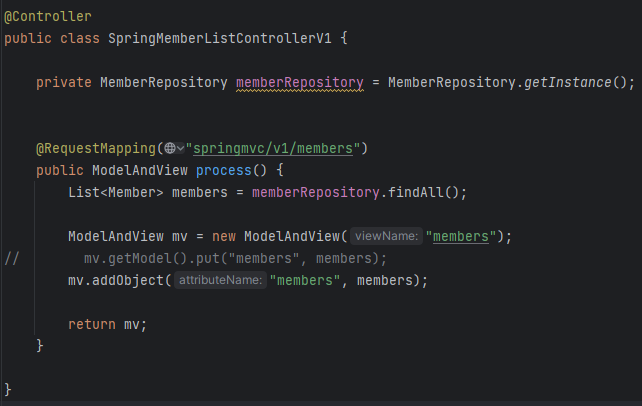Click the mv.addObject method call
Viewport: 642px width, 406px height.
click(115, 280)
